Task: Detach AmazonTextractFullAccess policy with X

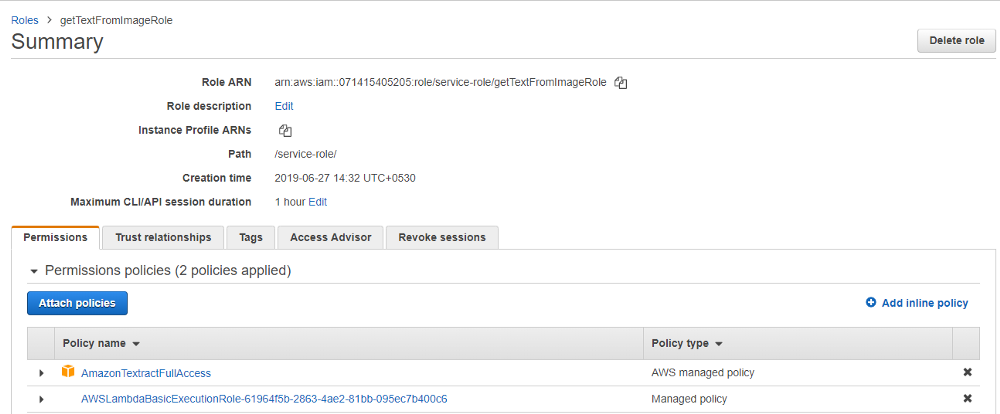Action: tap(967, 373)
